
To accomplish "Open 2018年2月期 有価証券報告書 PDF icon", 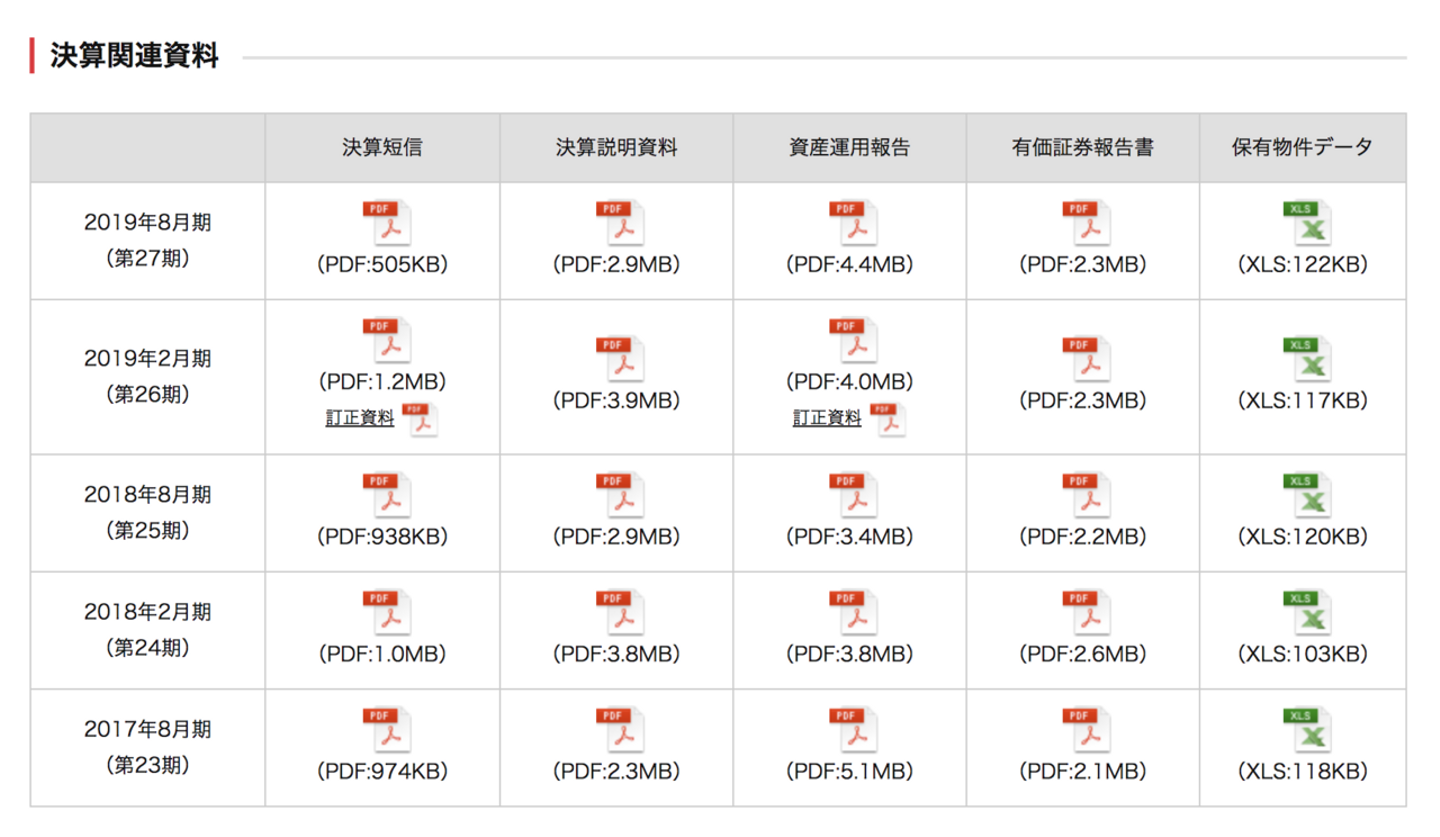I will (1085, 612).
